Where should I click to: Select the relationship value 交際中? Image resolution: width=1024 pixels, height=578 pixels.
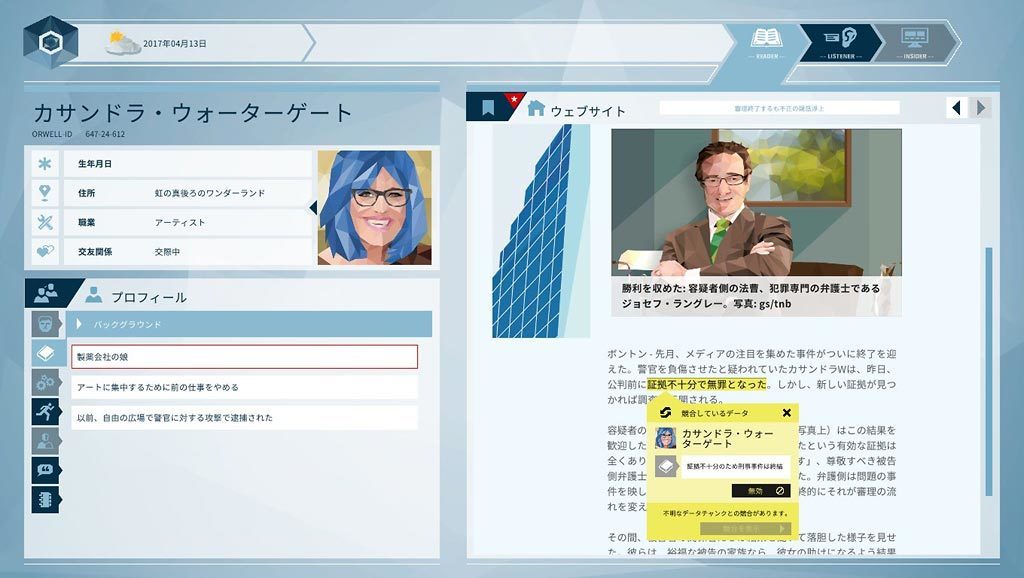point(167,252)
